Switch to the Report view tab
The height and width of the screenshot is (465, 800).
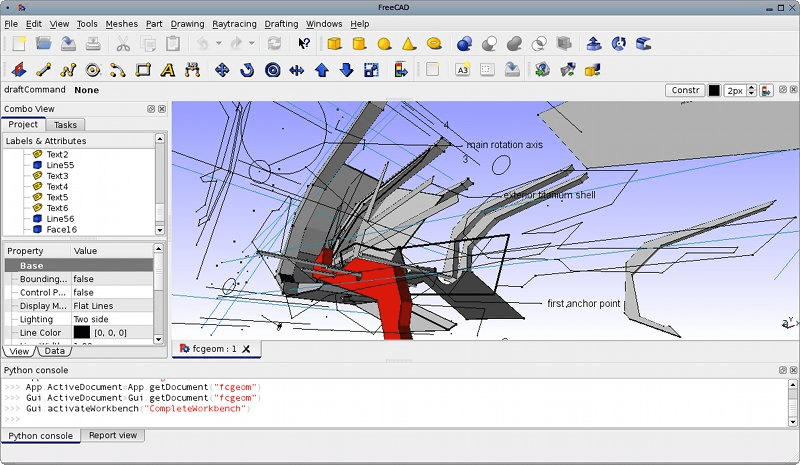(113, 436)
